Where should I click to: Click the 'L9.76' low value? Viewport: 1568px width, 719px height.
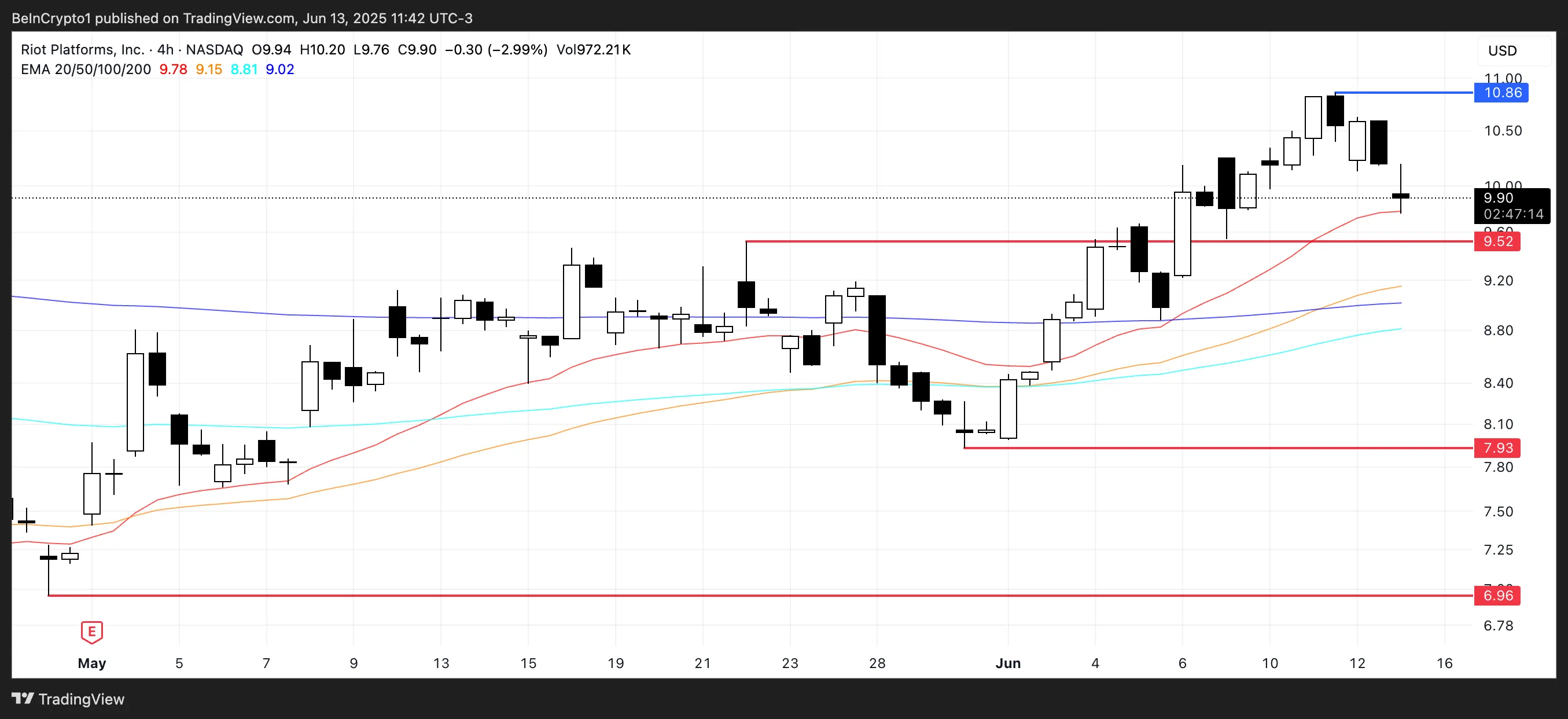(x=371, y=50)
